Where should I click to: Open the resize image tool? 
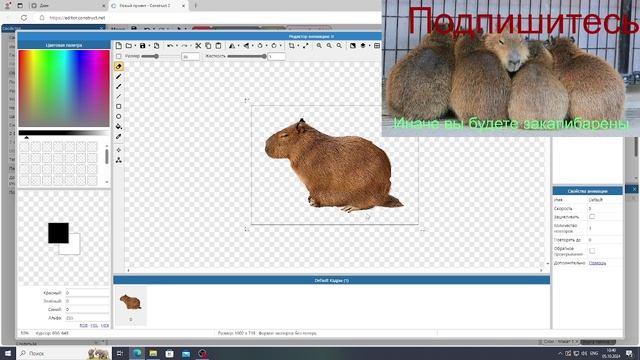pyautogui.click(x=306, y=46)
